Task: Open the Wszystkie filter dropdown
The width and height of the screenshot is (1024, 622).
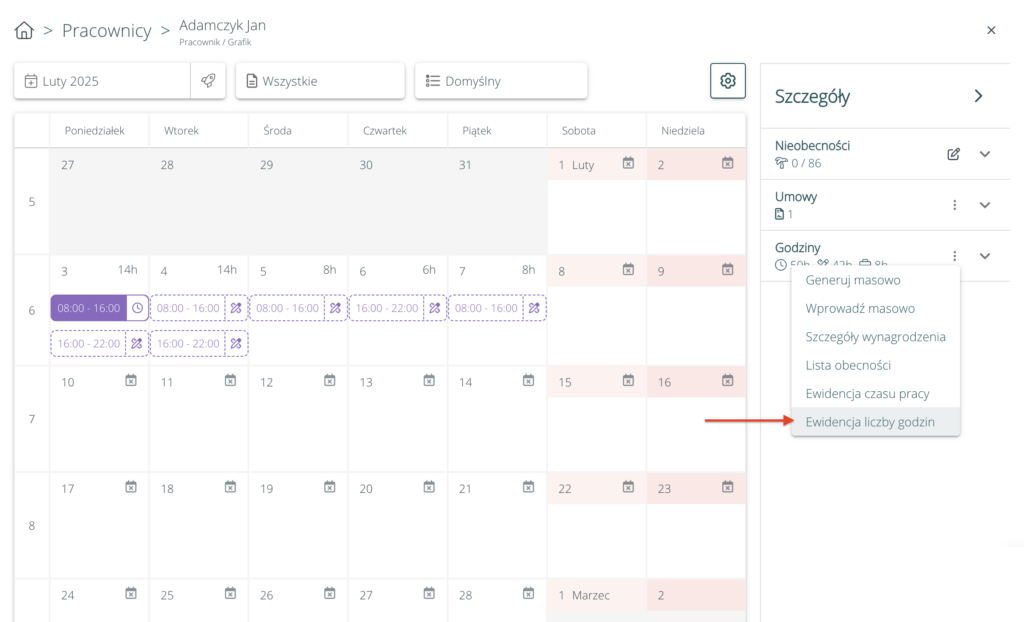Action: point(319,81)
